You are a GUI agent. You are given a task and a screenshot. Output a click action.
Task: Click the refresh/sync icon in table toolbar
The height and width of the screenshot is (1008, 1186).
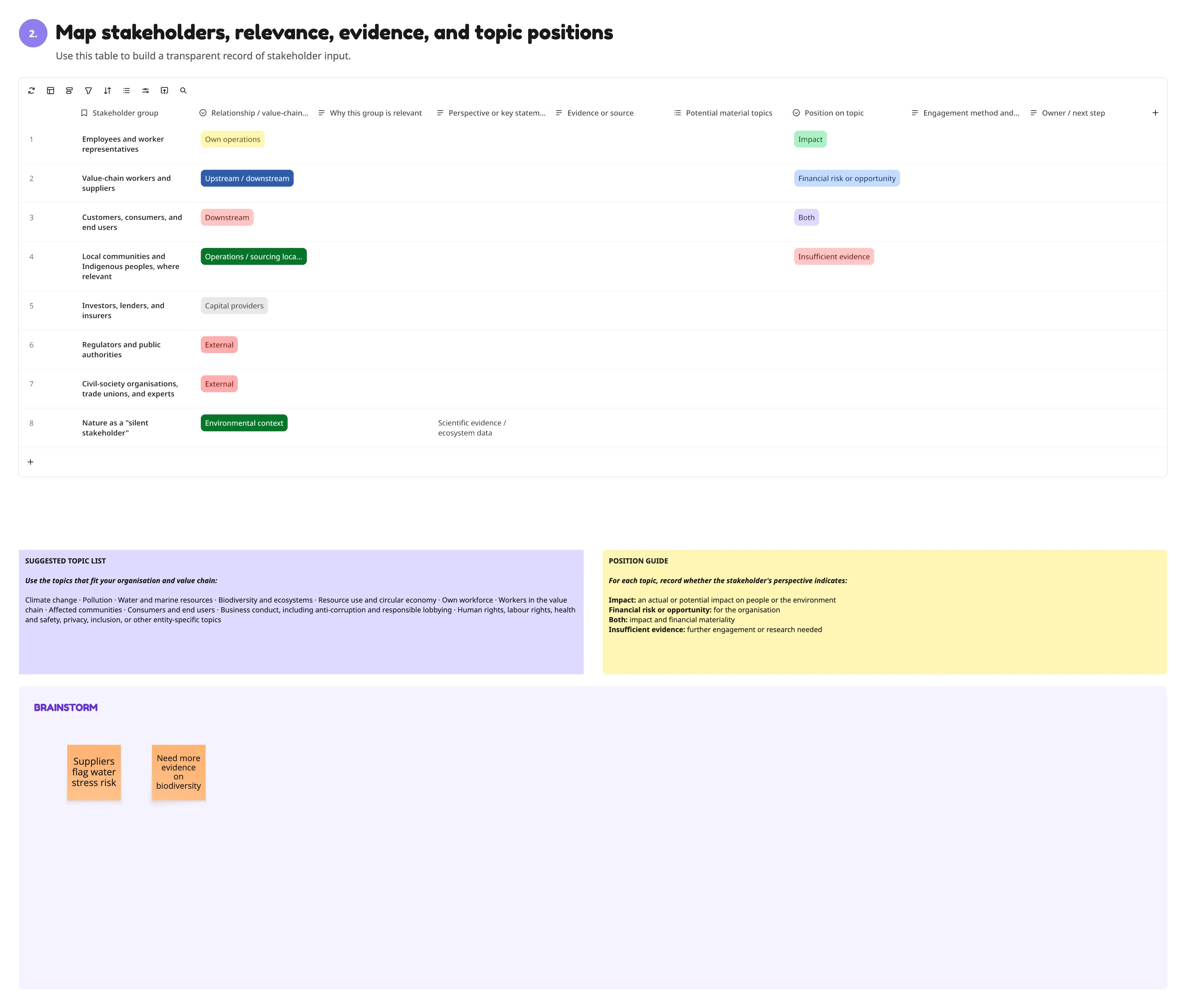click(31, 90)
